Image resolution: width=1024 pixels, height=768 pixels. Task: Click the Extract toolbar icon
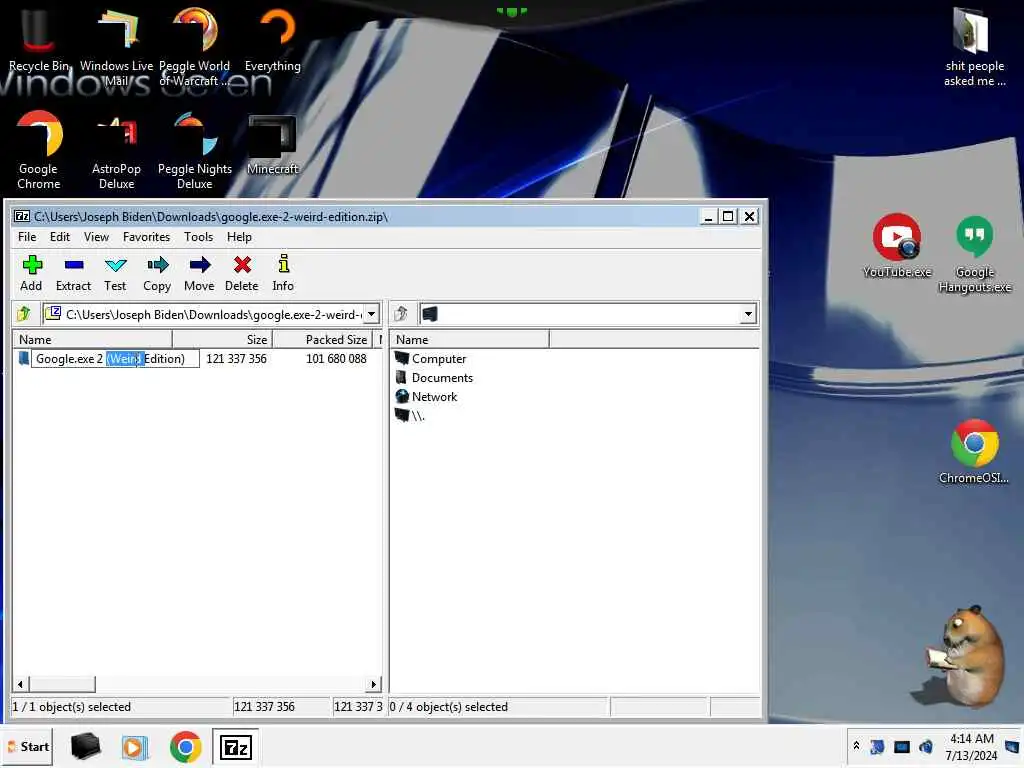tap(73, 273)
